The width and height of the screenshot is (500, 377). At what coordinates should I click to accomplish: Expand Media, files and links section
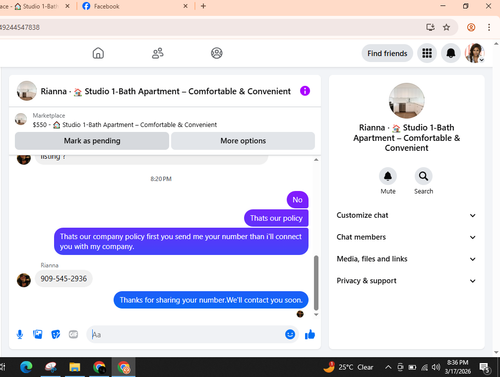406,259
